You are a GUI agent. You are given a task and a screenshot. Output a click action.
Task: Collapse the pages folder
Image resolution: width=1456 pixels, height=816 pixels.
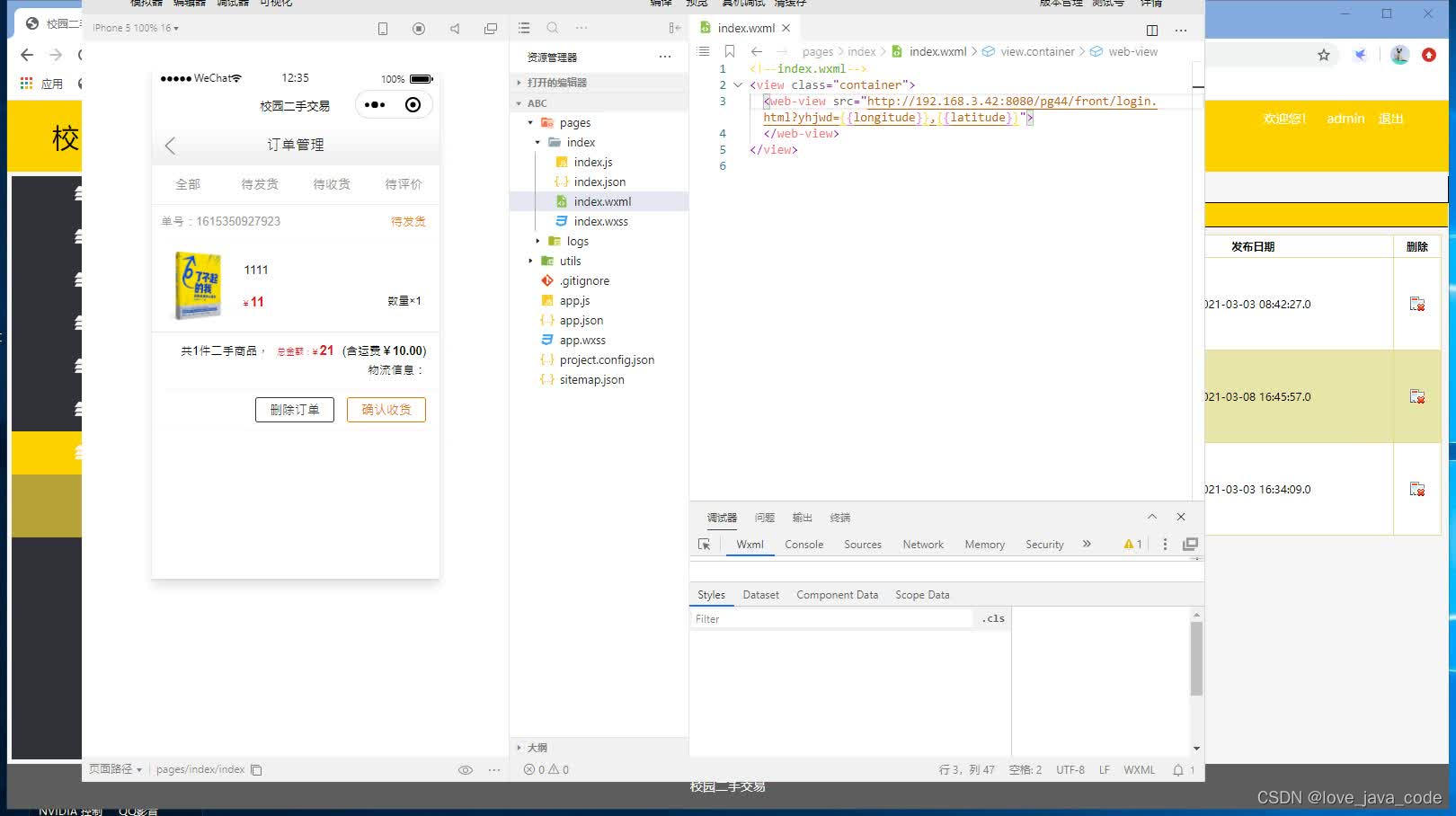530,123
